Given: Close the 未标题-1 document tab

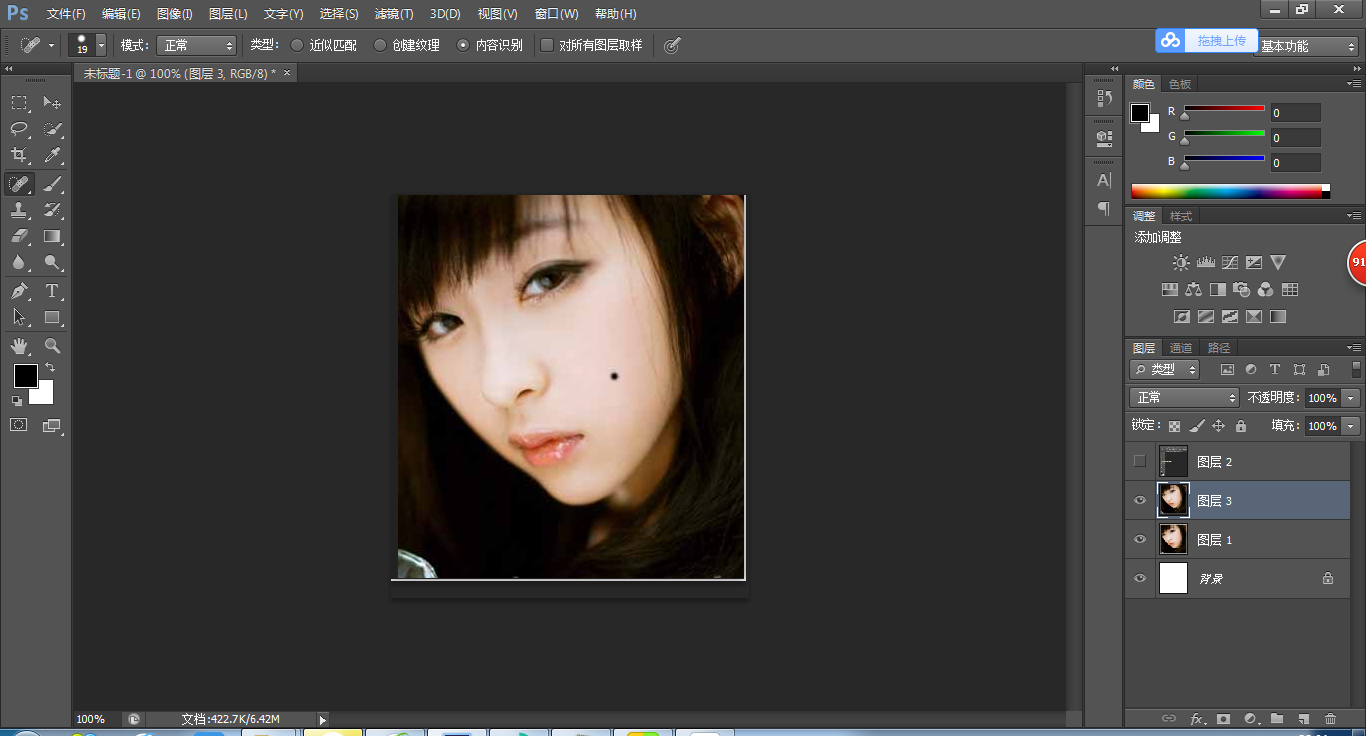Looking at the screenshot, I should [287, 73].
